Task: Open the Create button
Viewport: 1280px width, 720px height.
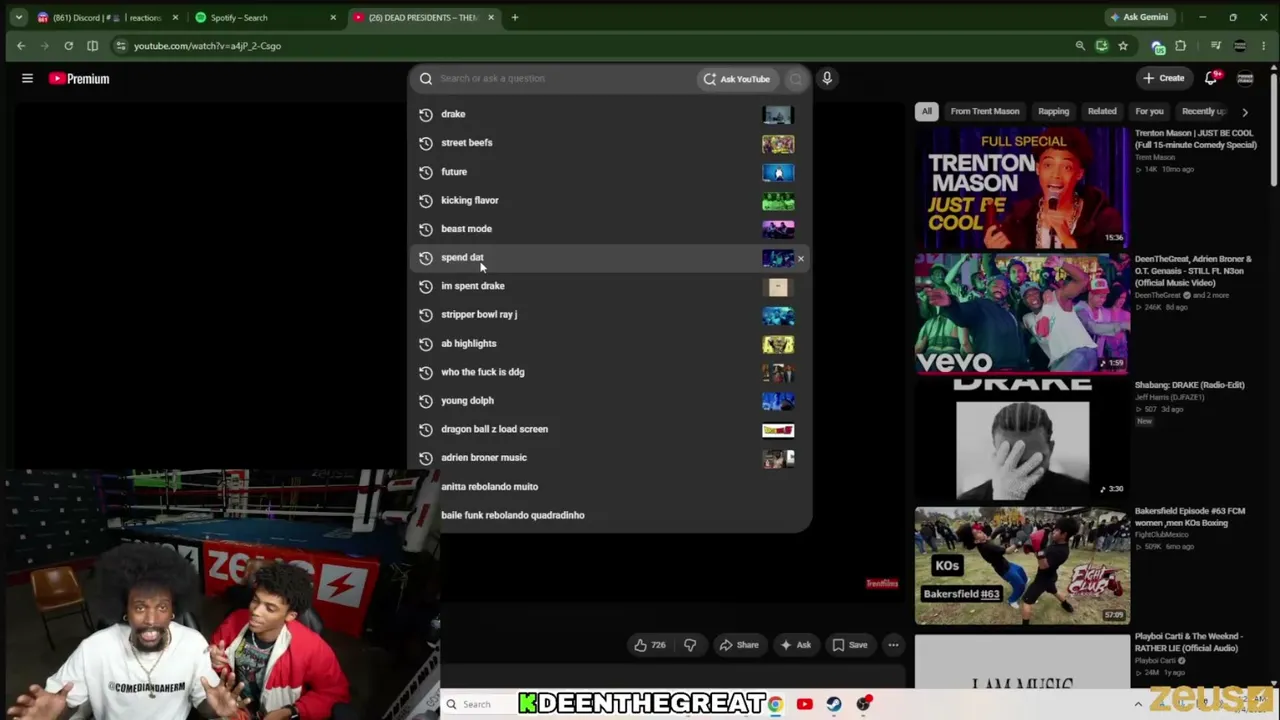Action: (1164, 78)
